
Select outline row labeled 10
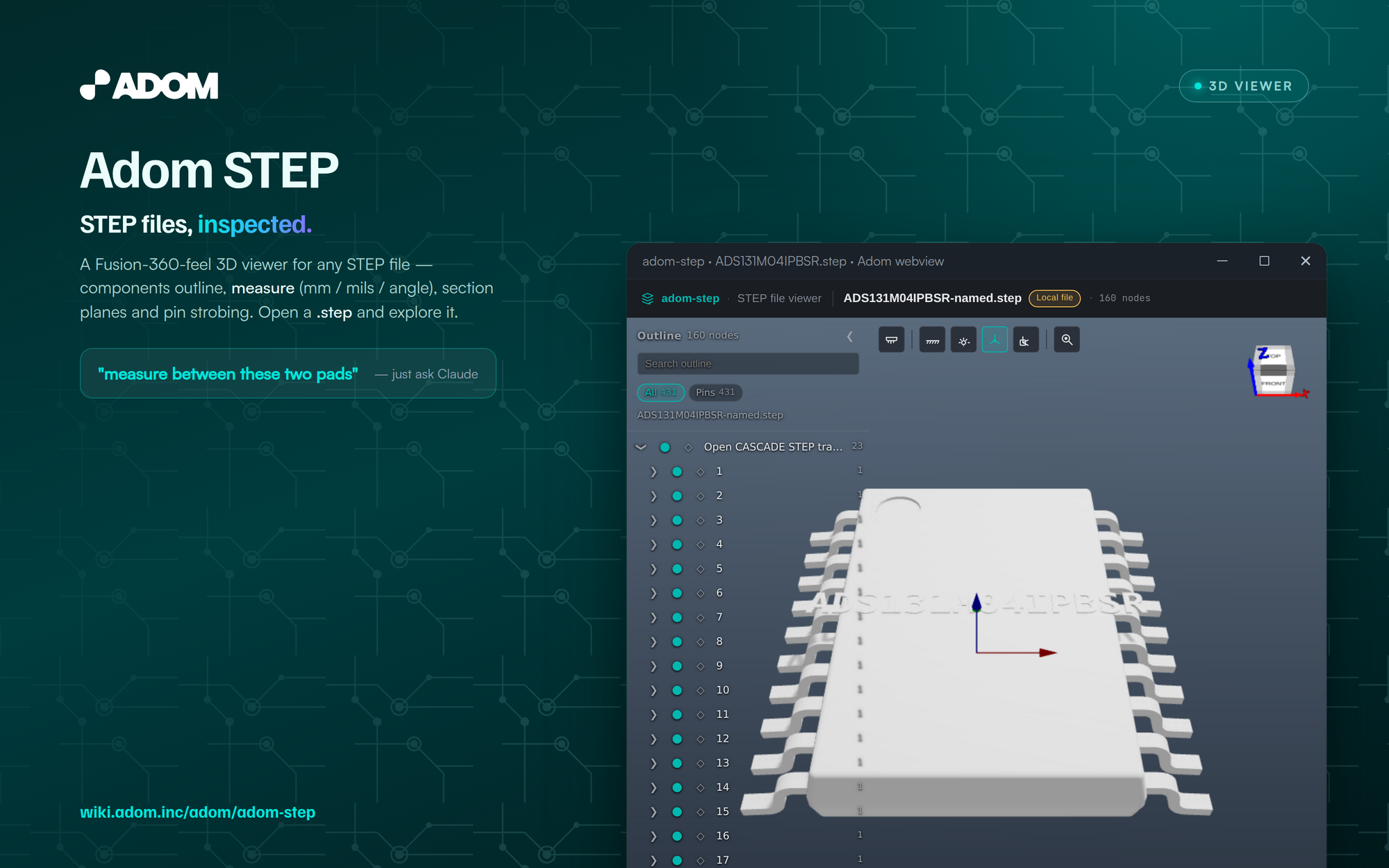coord(749,690)
